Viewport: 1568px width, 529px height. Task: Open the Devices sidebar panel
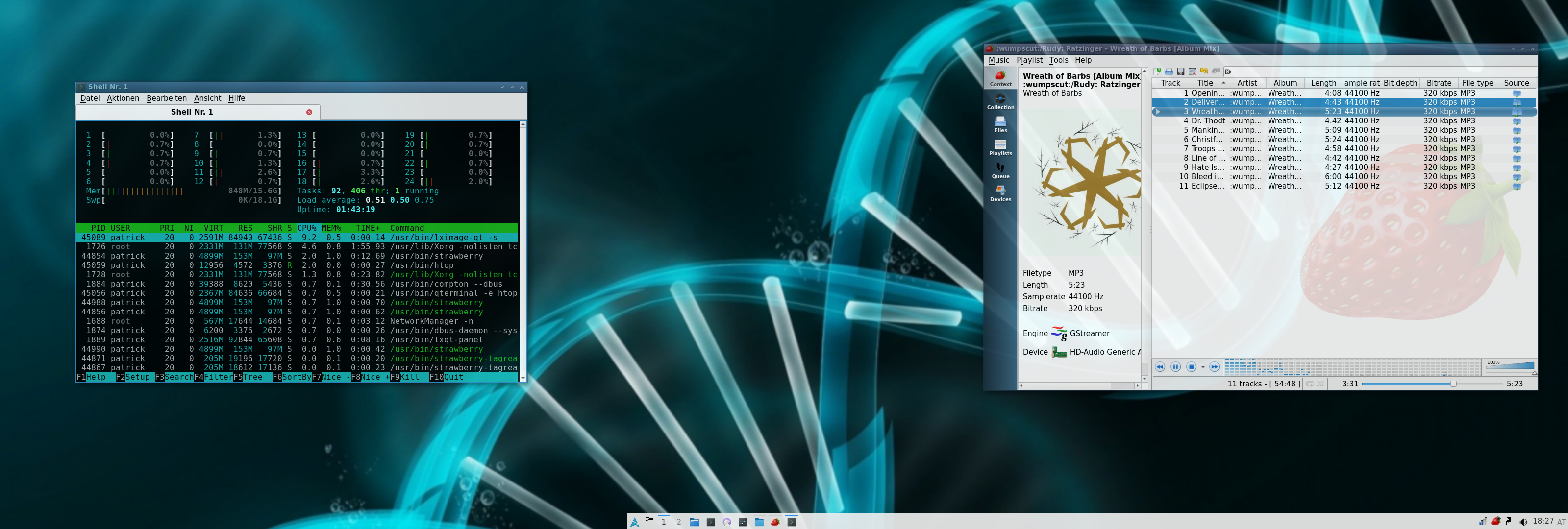[1000, 194]
